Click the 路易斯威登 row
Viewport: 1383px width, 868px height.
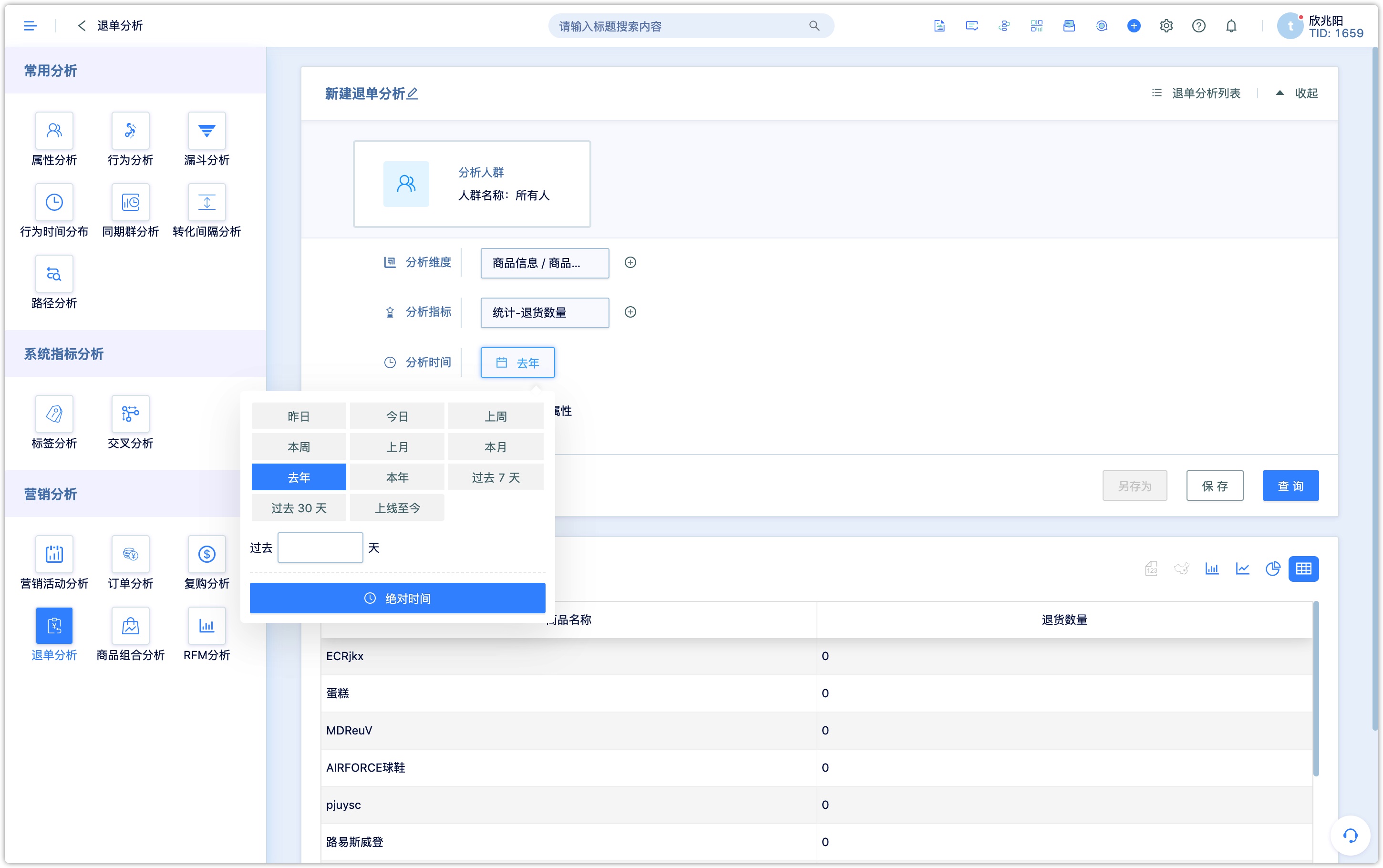(x=816, y=842)
